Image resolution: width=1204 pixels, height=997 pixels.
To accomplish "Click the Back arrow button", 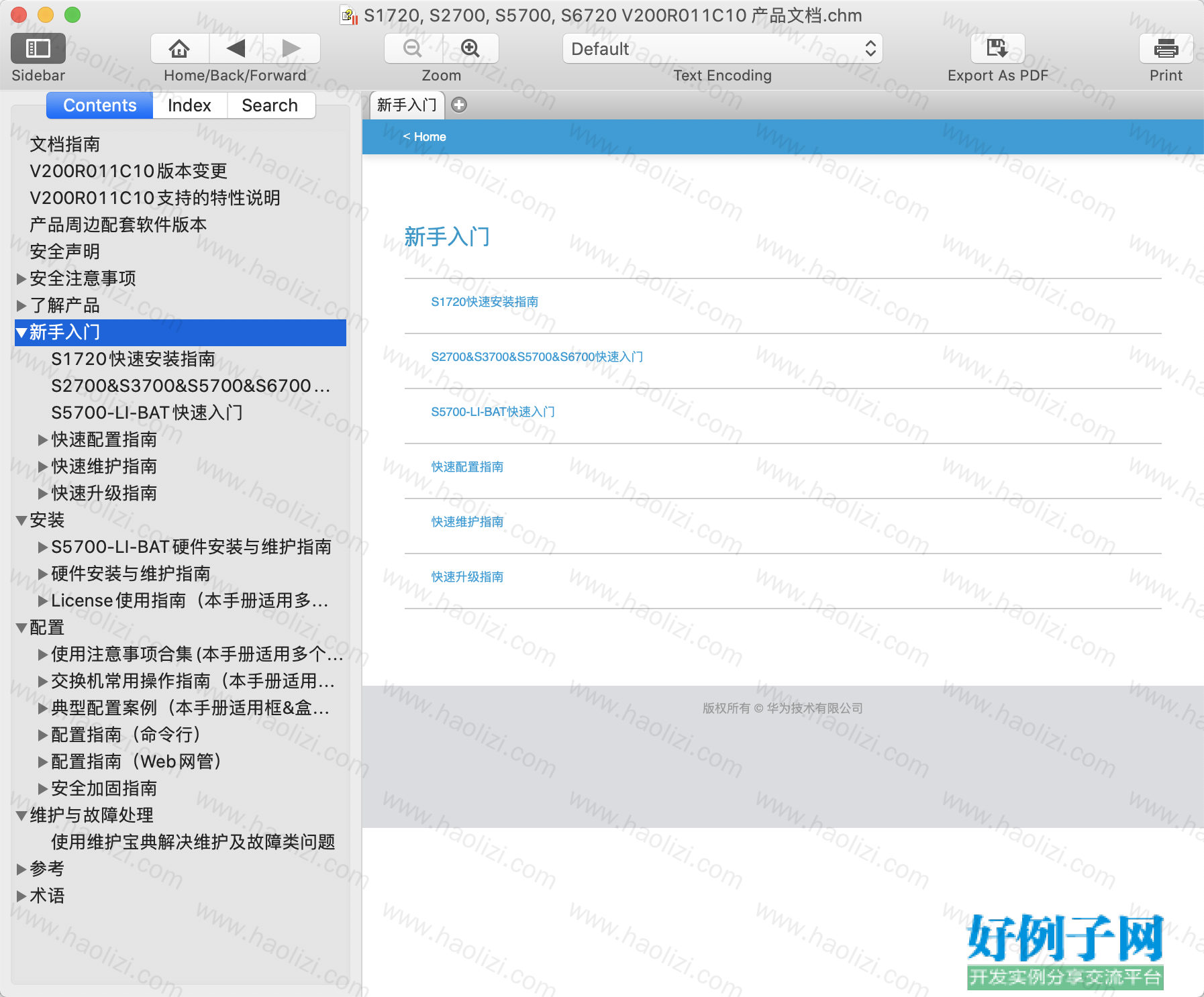I will pos(236,48).
